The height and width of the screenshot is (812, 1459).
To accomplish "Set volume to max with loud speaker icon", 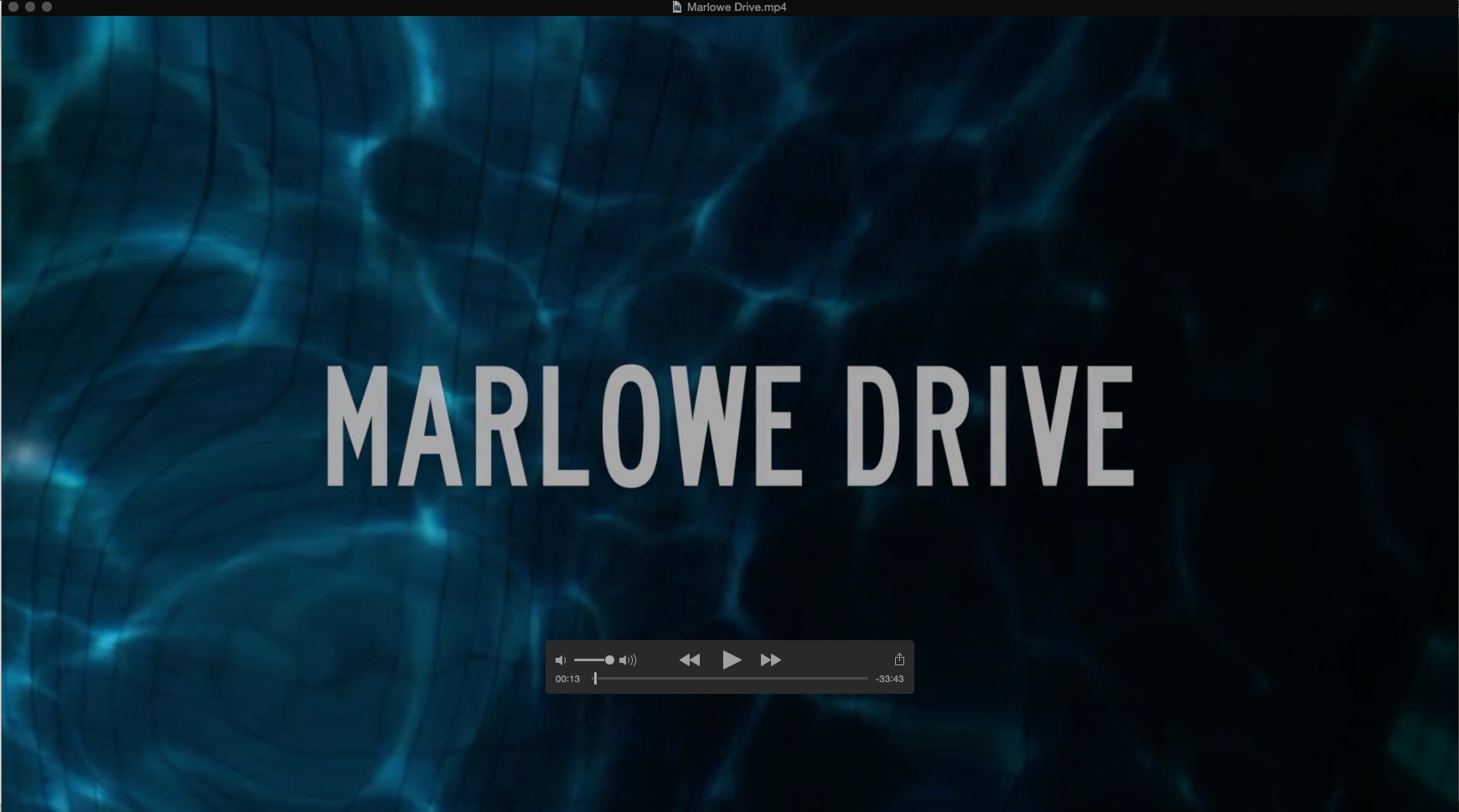I will point(629,660).
